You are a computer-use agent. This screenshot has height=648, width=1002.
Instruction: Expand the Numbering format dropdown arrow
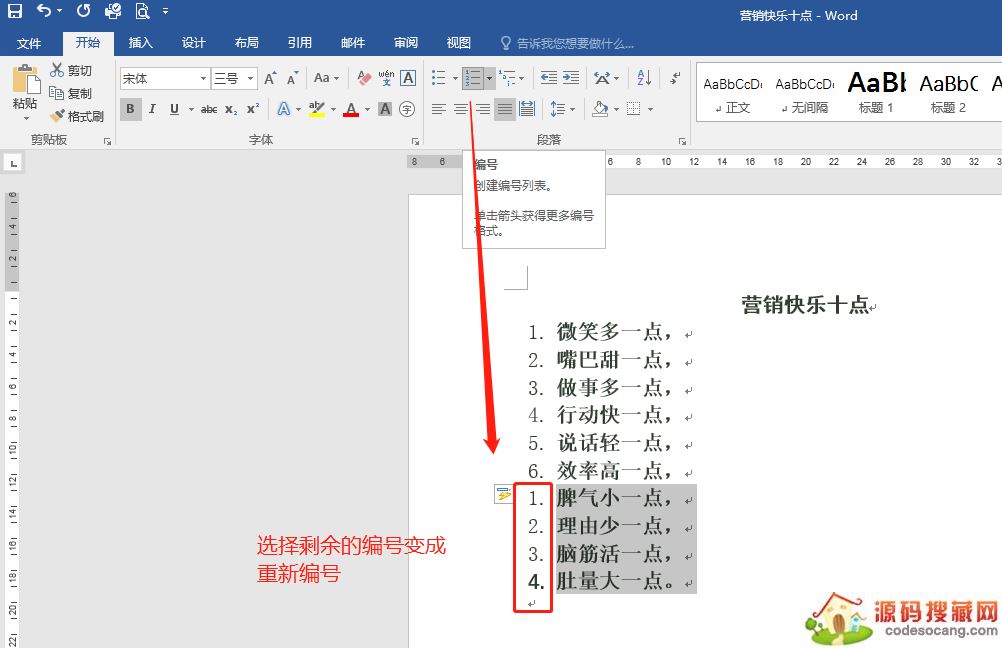(489, 78)
